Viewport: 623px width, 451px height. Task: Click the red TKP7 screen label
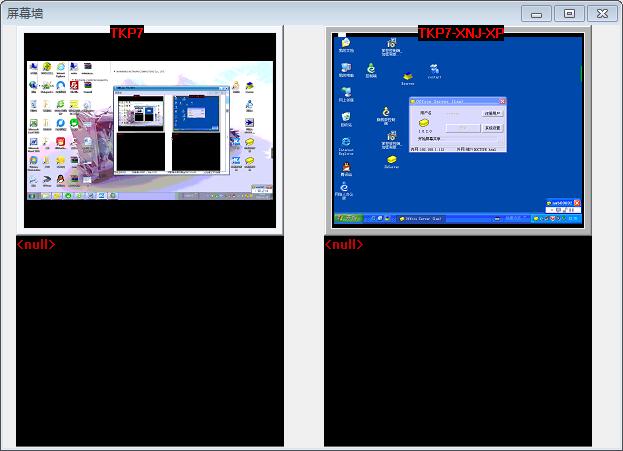pyautogui.click(x=126, y=33)
